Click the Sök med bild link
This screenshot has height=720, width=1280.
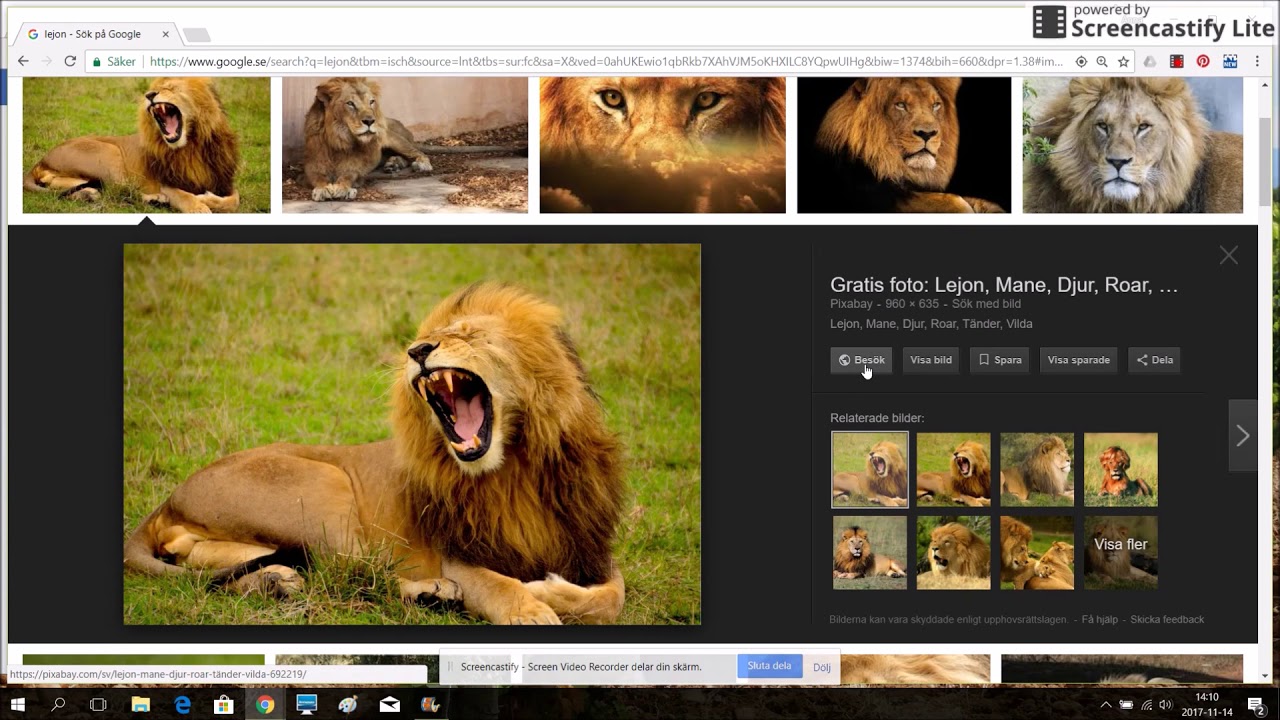tap(986, 304)
